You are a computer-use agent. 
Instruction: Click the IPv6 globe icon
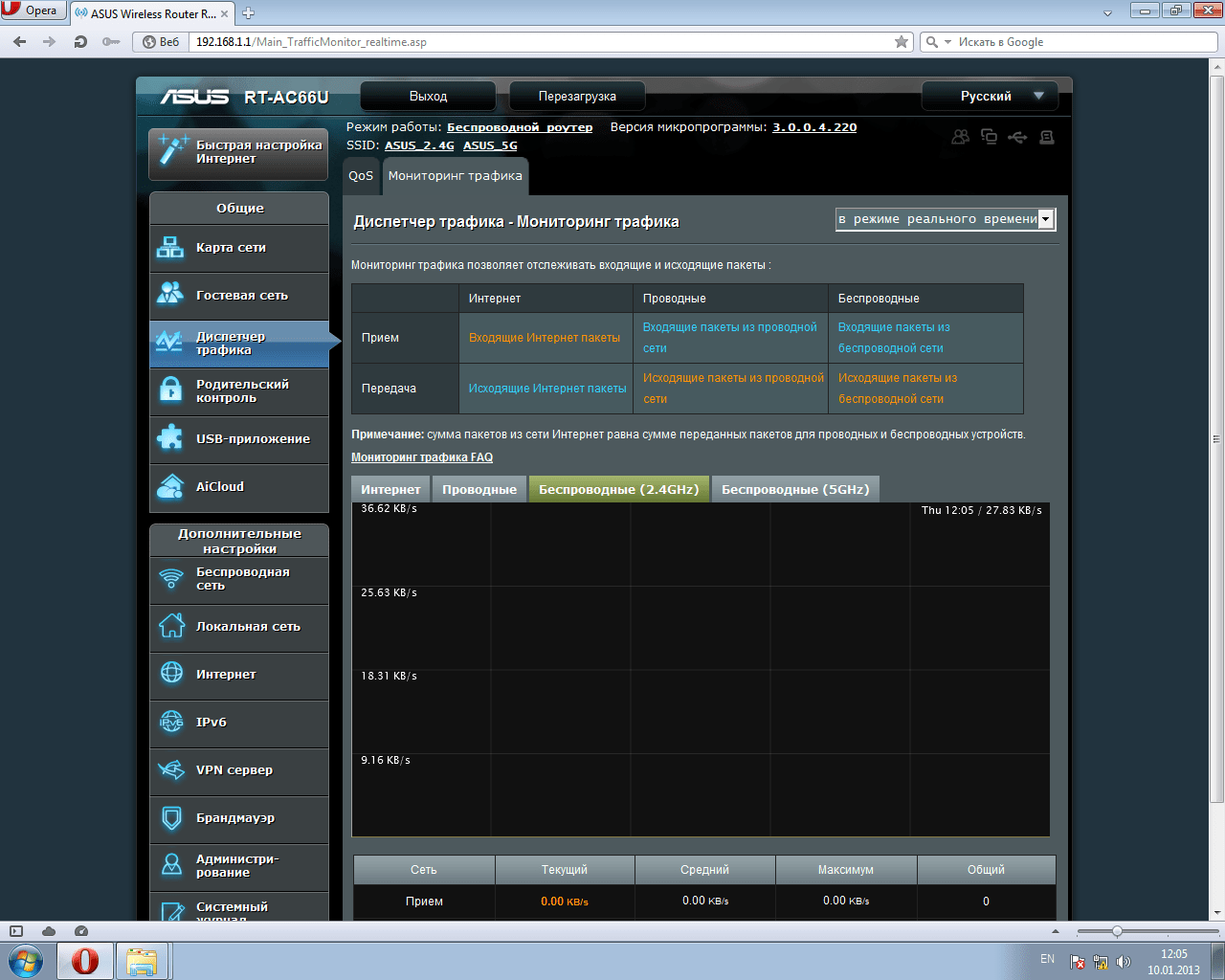click(171, 721)
